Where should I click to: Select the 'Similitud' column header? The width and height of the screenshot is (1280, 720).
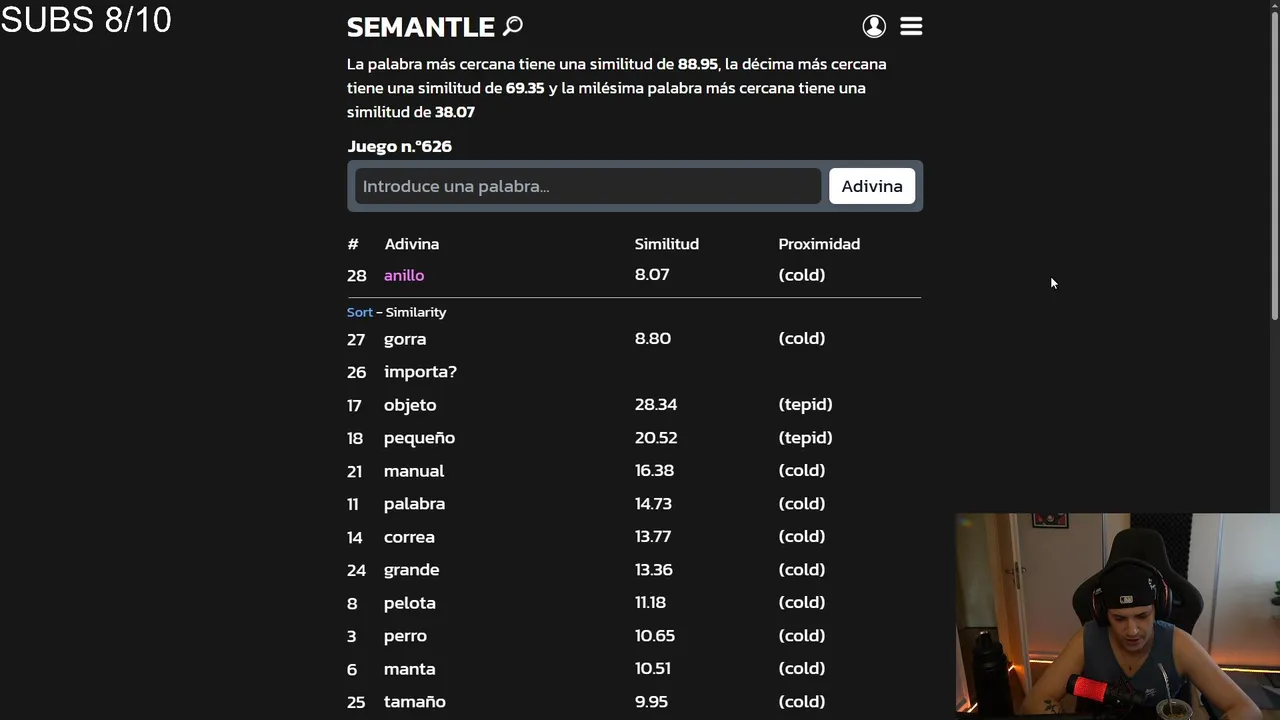point(666,244)
